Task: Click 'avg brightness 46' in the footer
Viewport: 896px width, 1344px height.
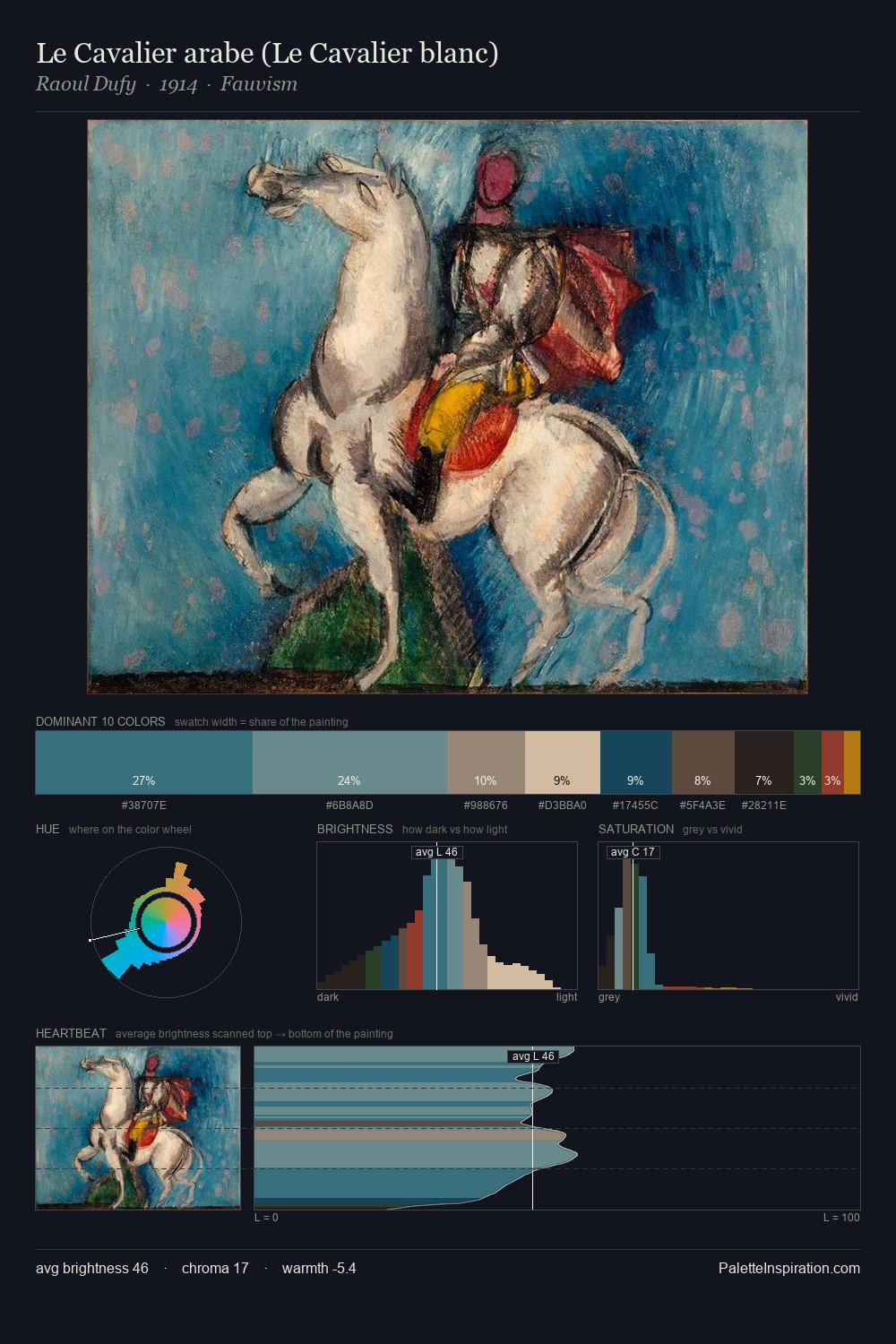Action: coord(92,1268)
